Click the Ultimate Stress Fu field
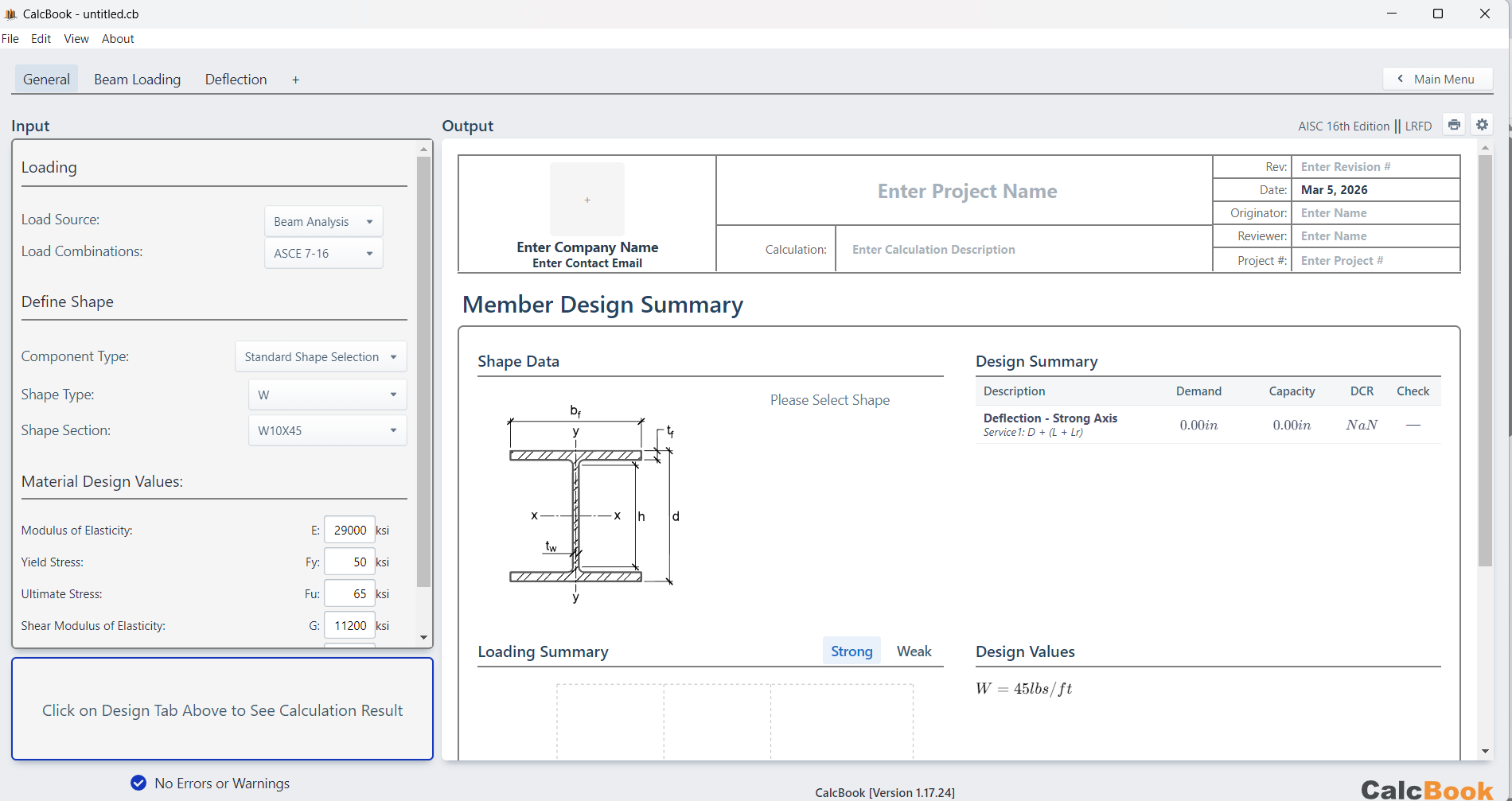Viewport: 1512px width, 801px height. [x=350, y=593]
